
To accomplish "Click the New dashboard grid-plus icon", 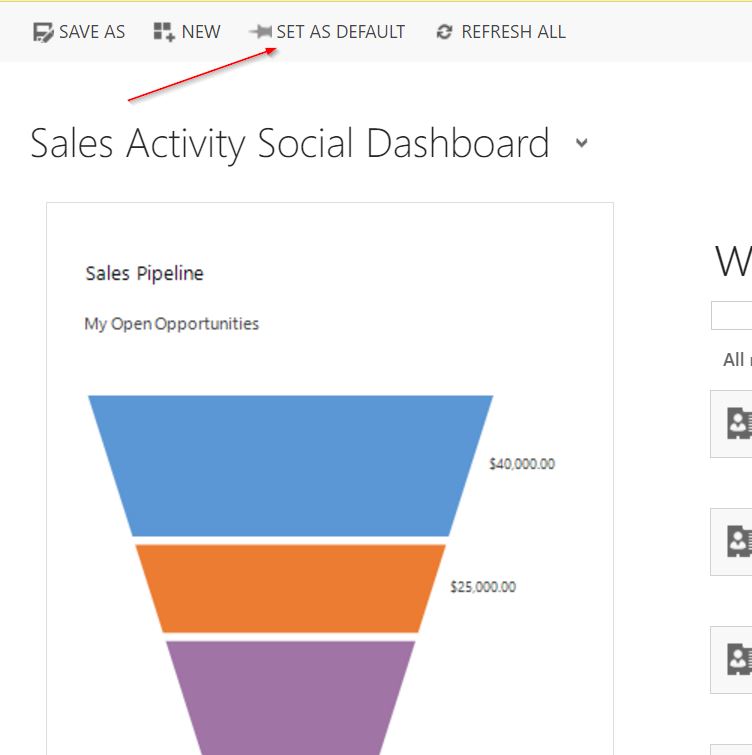I will click(164, 32).
